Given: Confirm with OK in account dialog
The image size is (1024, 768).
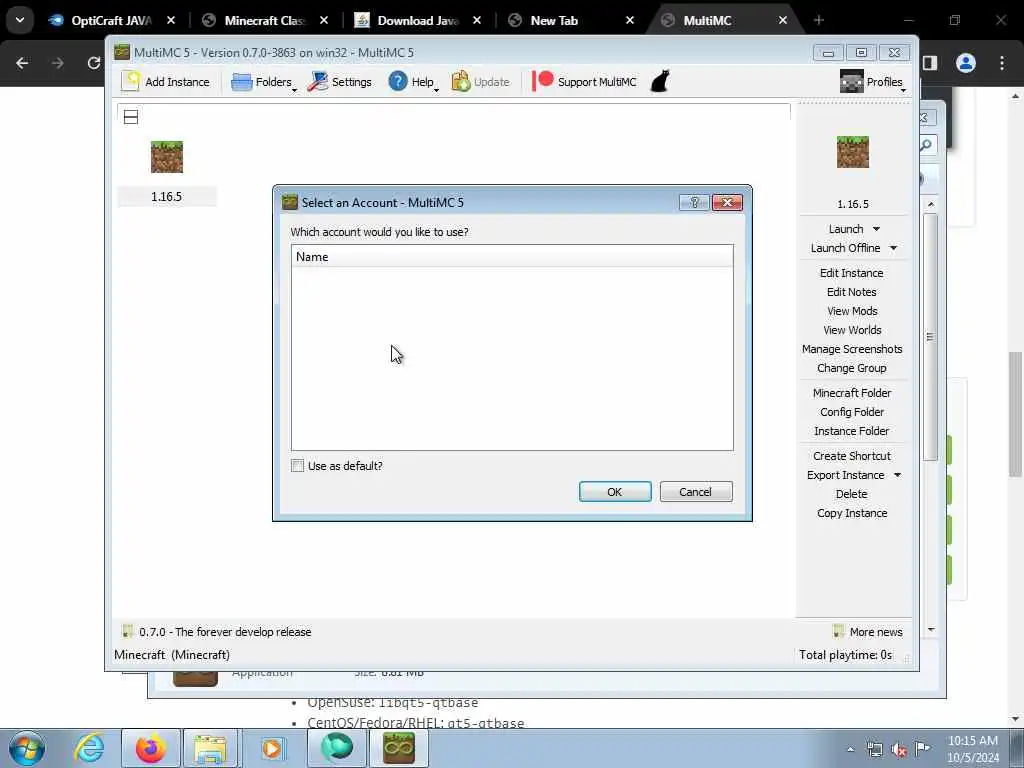Looking at the screenshot, I should pos(615,492).
